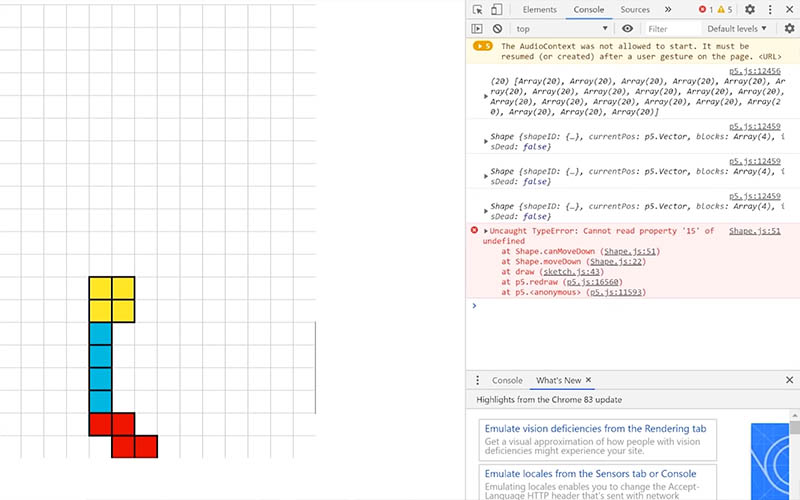Open the drawer three-dot menu
The image size is (800, 500).
[x=477, y=380]
